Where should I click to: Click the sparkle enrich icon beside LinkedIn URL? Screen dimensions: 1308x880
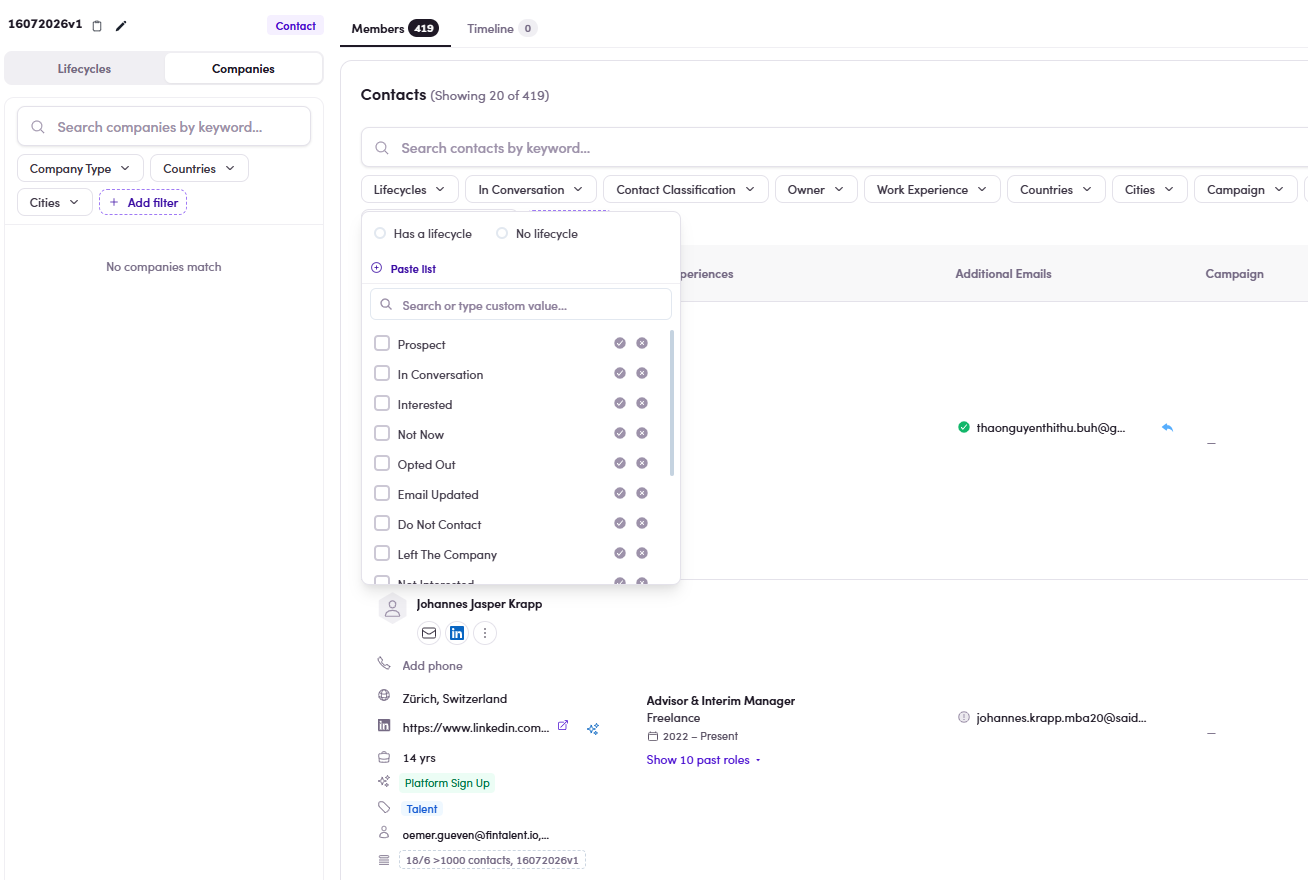tap(593, 728)
